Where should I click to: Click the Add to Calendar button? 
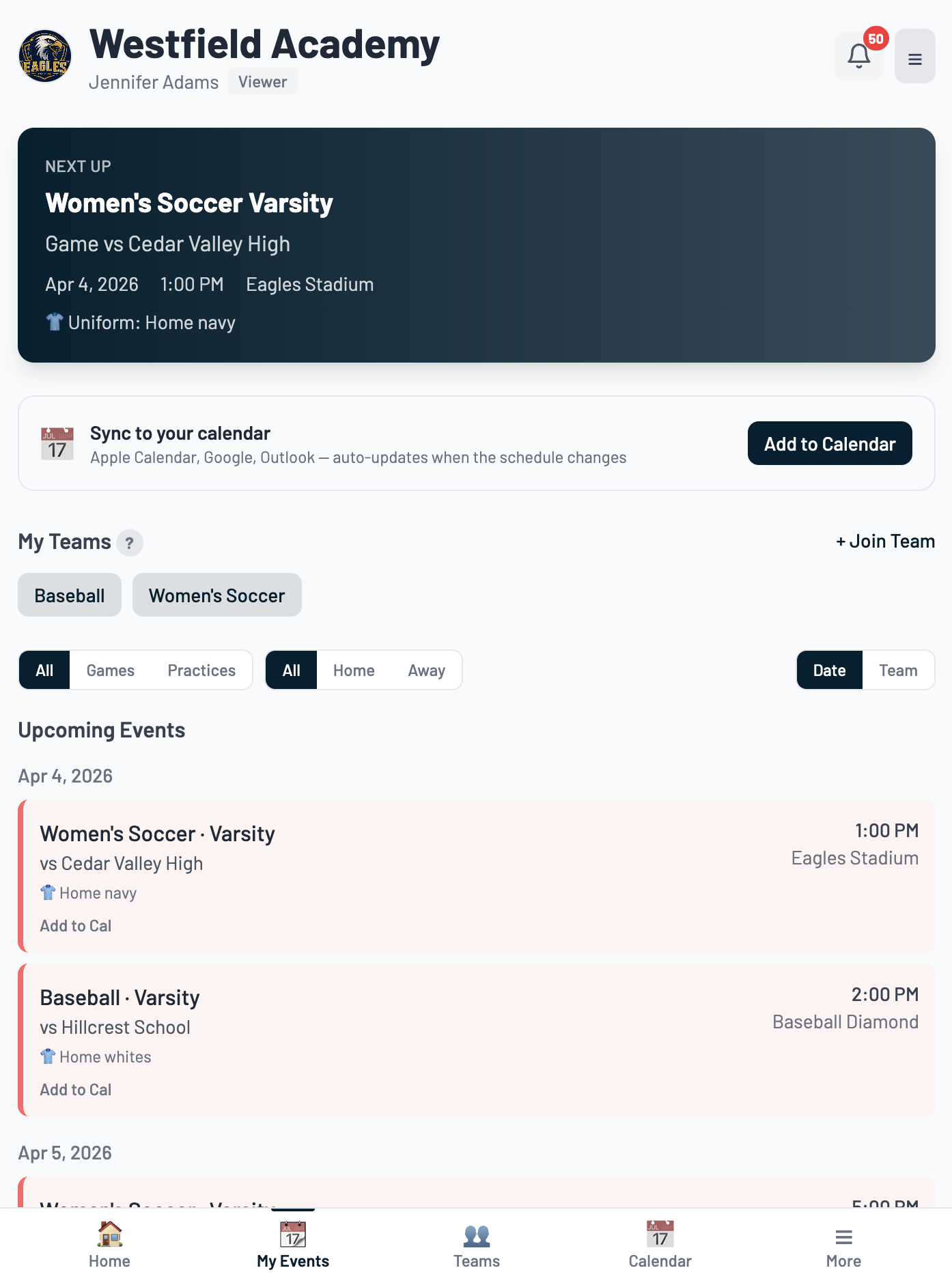click(x=829, y=443)
